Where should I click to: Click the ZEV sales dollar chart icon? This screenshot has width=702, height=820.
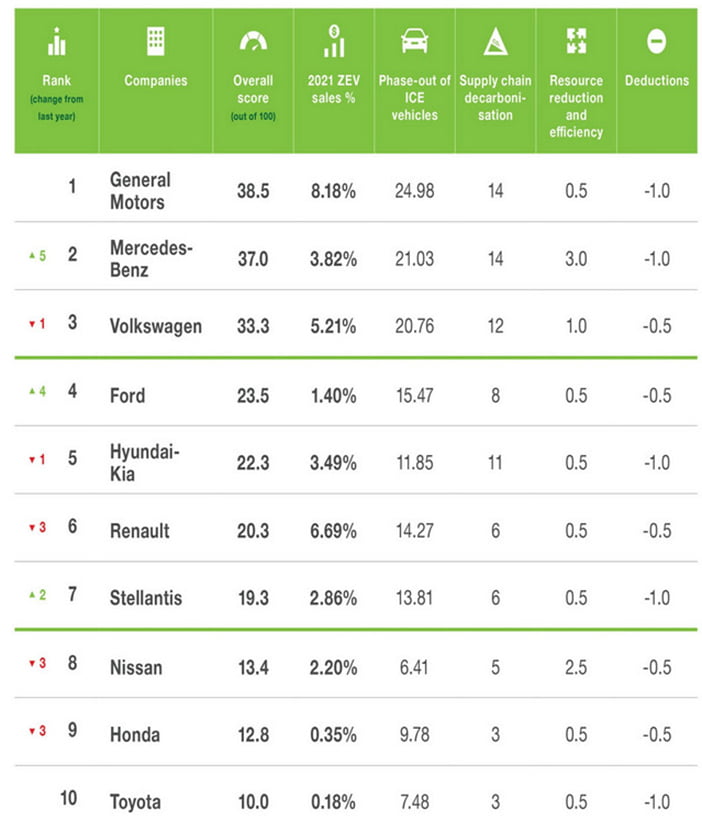click(334, 41)
